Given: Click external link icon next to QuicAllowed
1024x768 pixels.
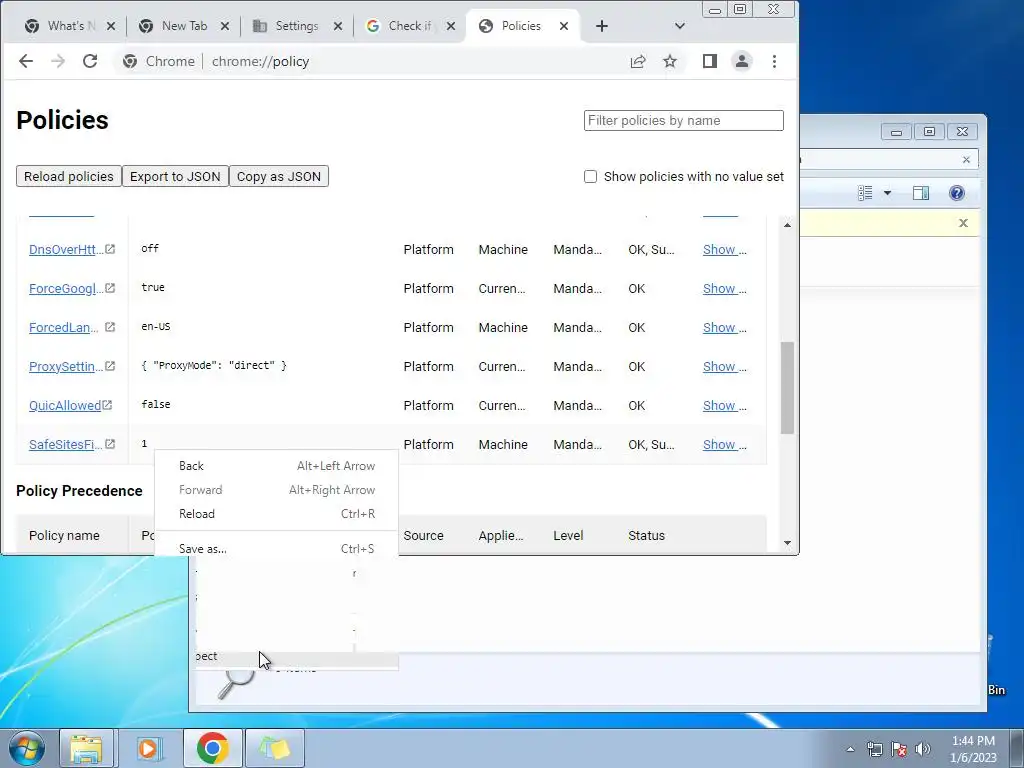Looking at the screenshot, I should point(107,405).
